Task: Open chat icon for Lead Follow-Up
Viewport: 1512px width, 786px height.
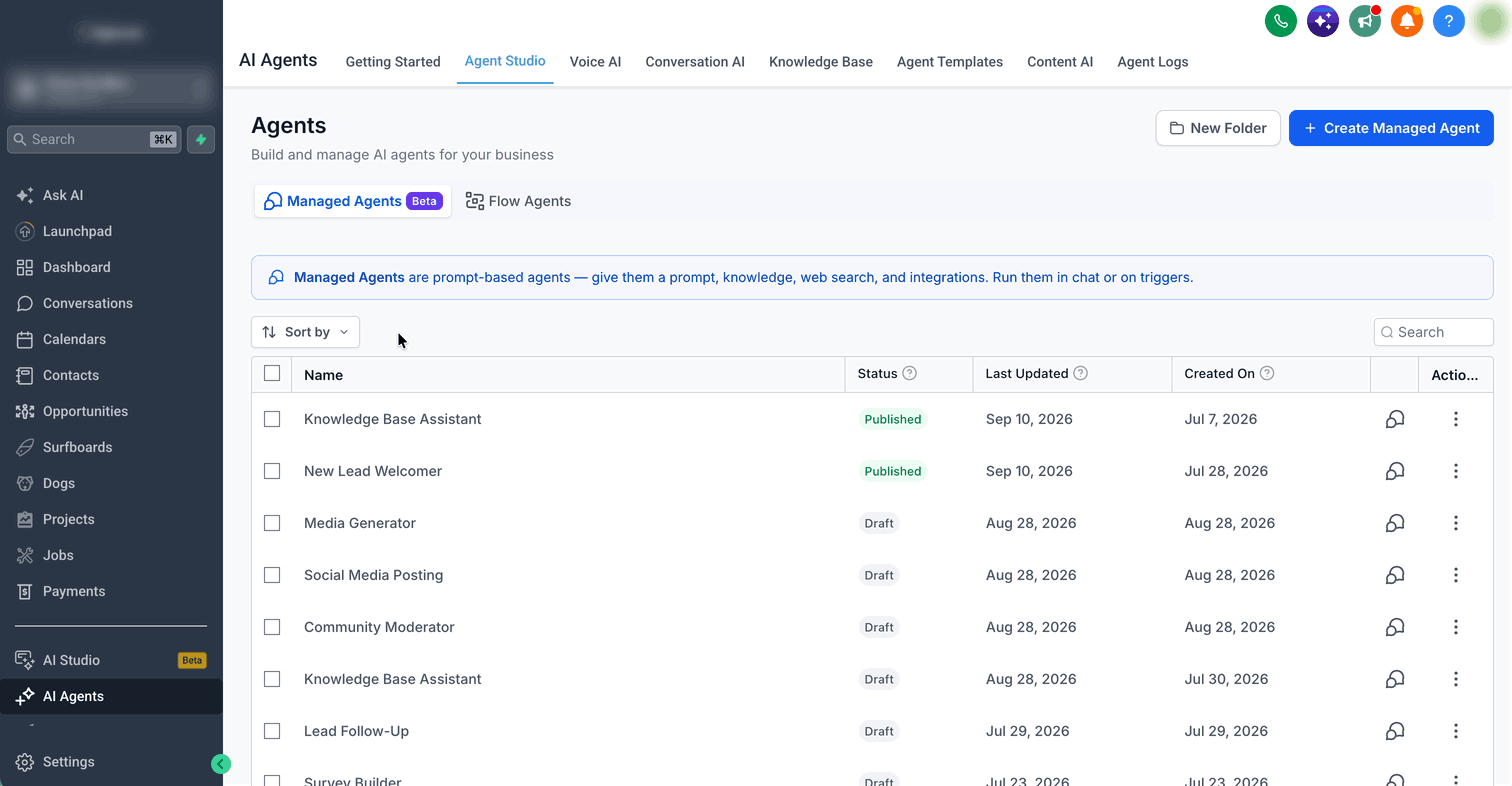Action: click(x=1395, y=731)
